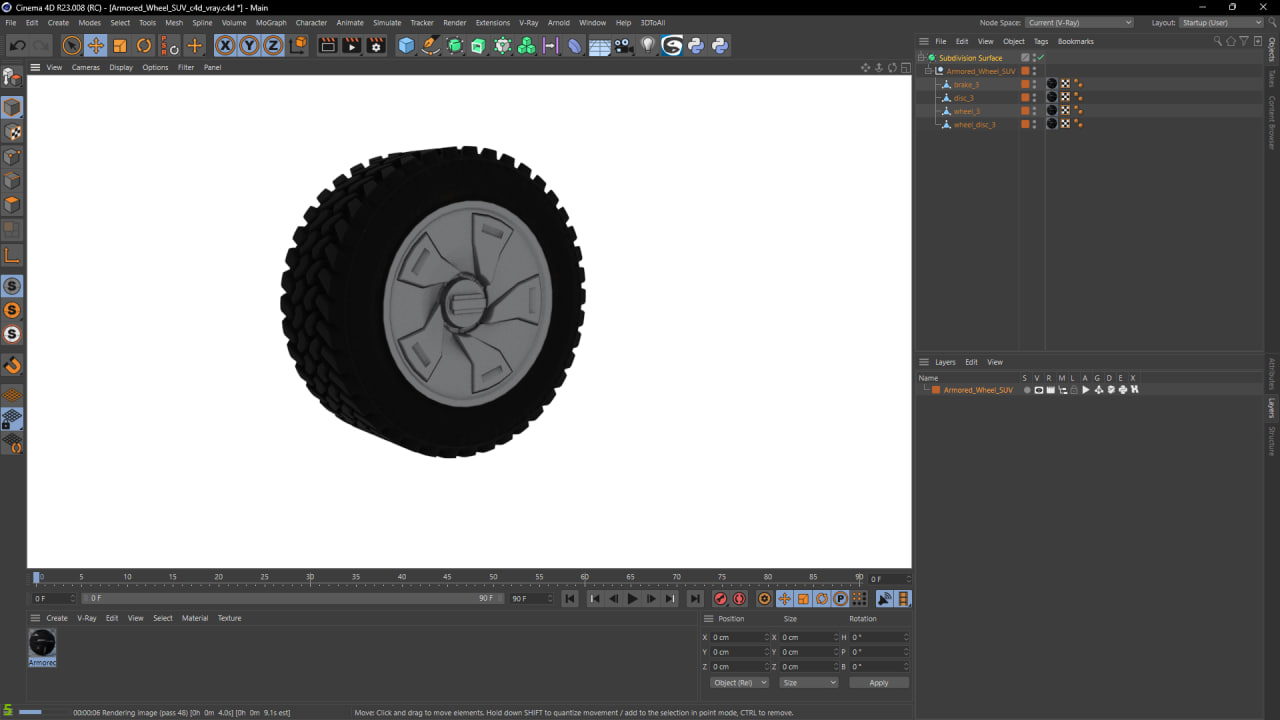Toggle visibility dots for wheel_disc_3 object
The image size is (1280, 720).
tap(1035, 125)
